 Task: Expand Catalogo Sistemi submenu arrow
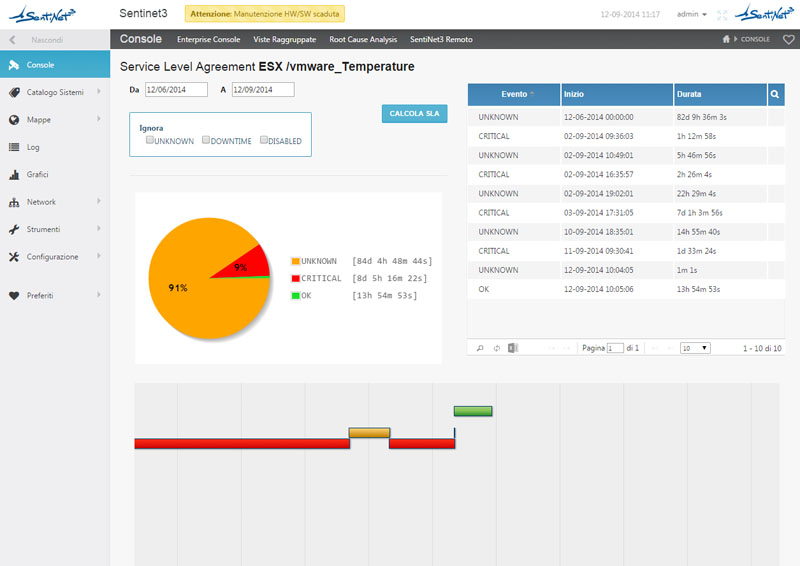click(x=99, y=91)
